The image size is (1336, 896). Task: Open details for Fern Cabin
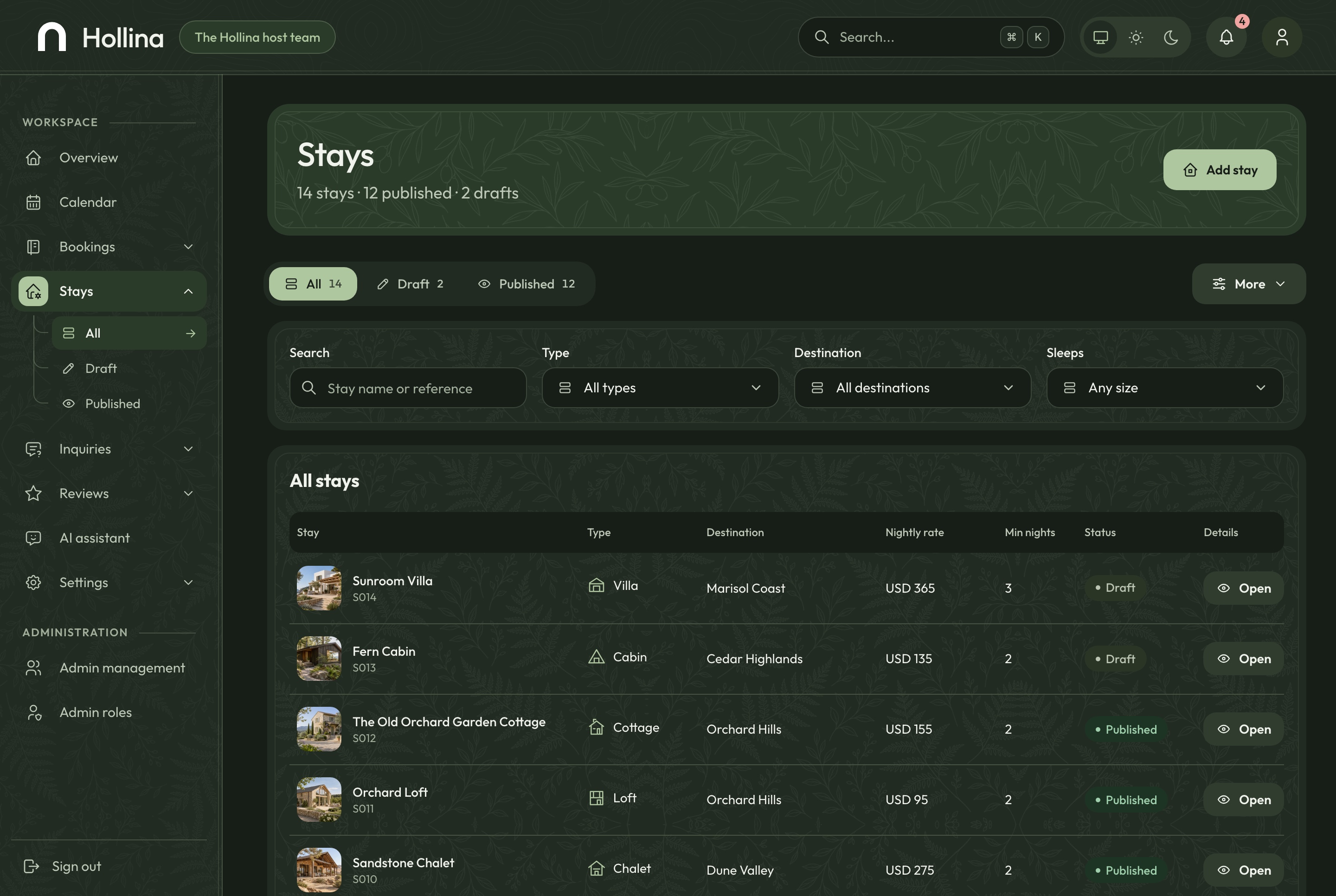pos(1243,659)
